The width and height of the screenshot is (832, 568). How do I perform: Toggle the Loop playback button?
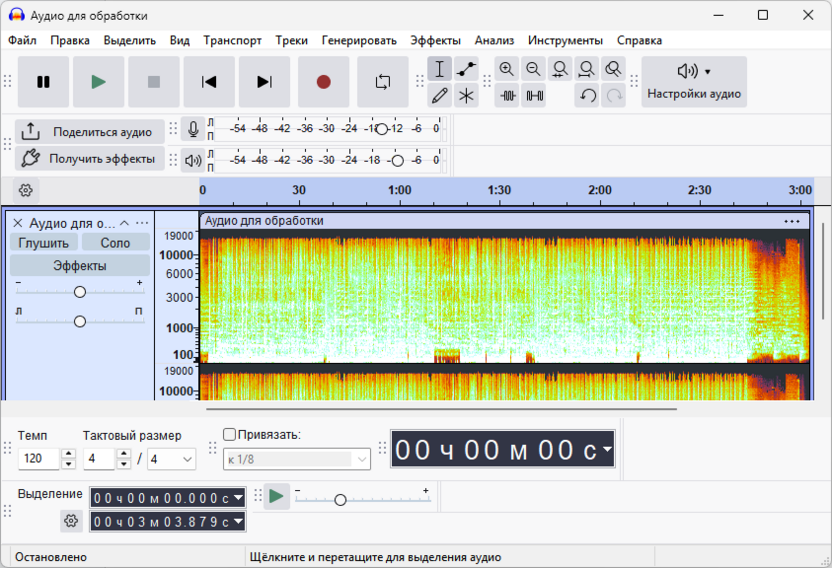pyautogui.click(x=383, y=82)
